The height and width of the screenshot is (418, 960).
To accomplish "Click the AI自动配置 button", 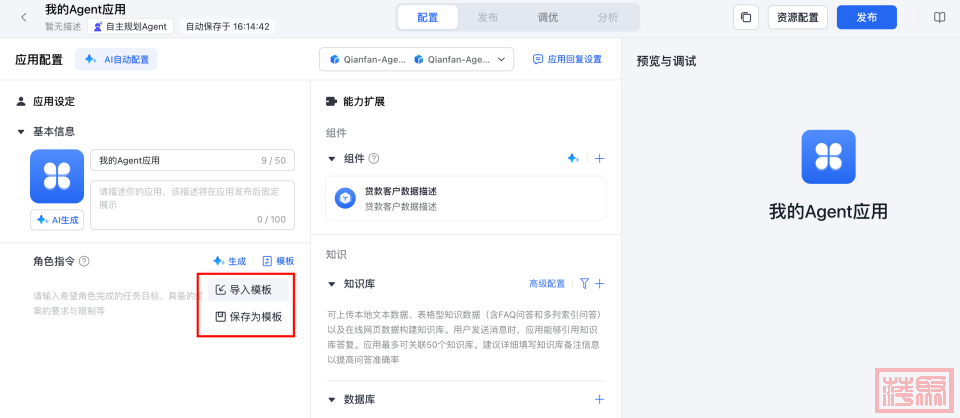I will coord(116,59).
